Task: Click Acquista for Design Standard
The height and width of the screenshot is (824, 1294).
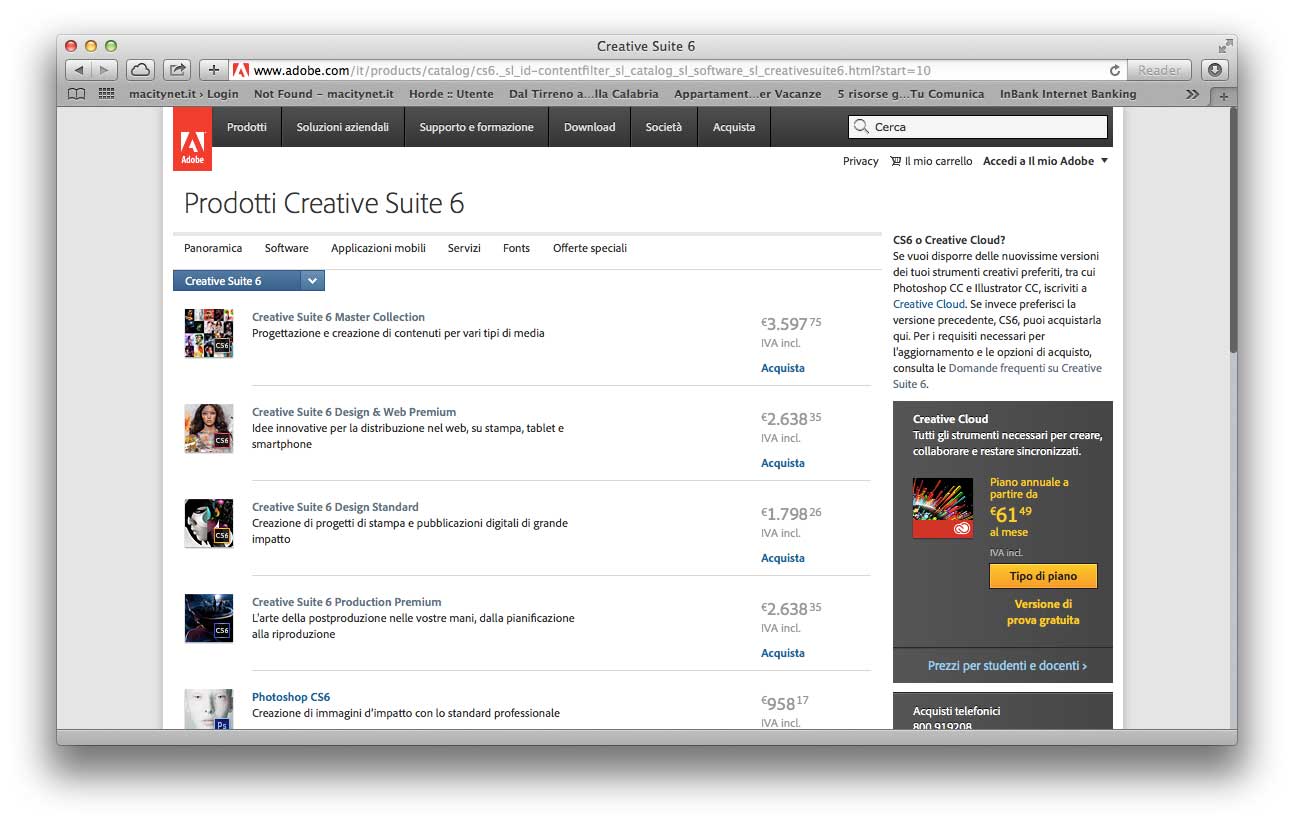Action: tap(783, 558)
